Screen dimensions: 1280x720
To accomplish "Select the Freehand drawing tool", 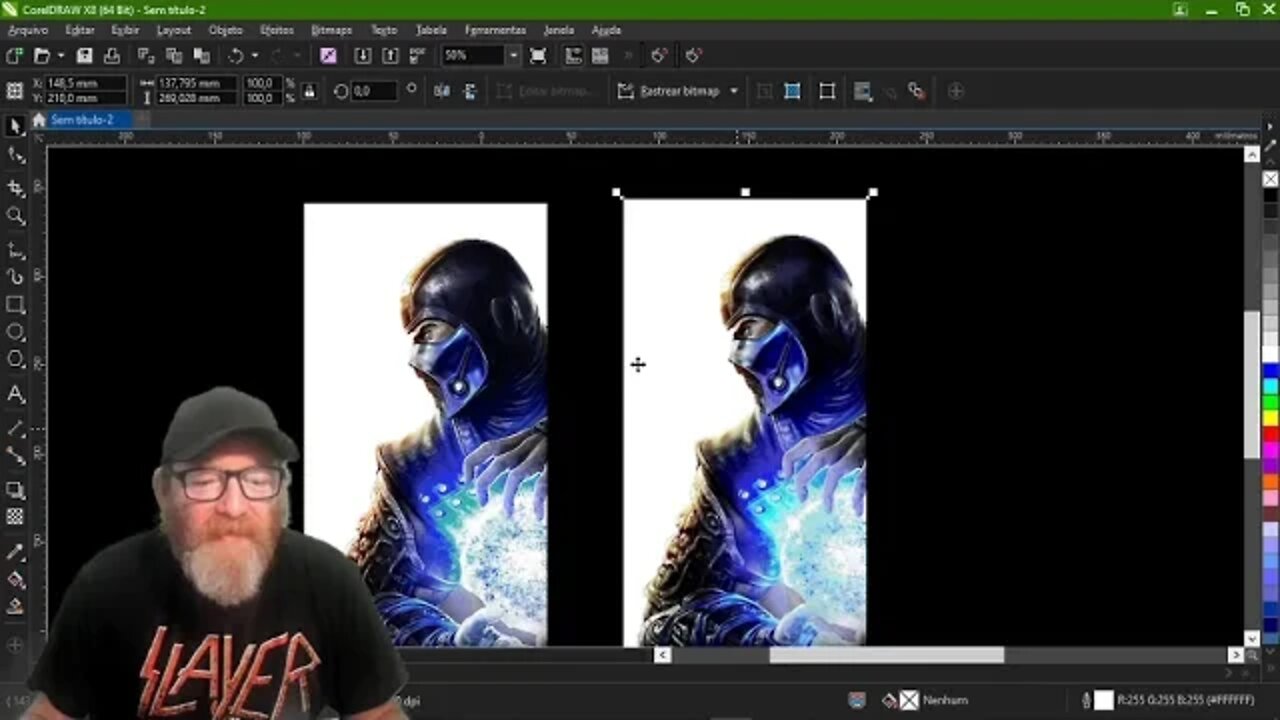I will (x=15, y=250).
